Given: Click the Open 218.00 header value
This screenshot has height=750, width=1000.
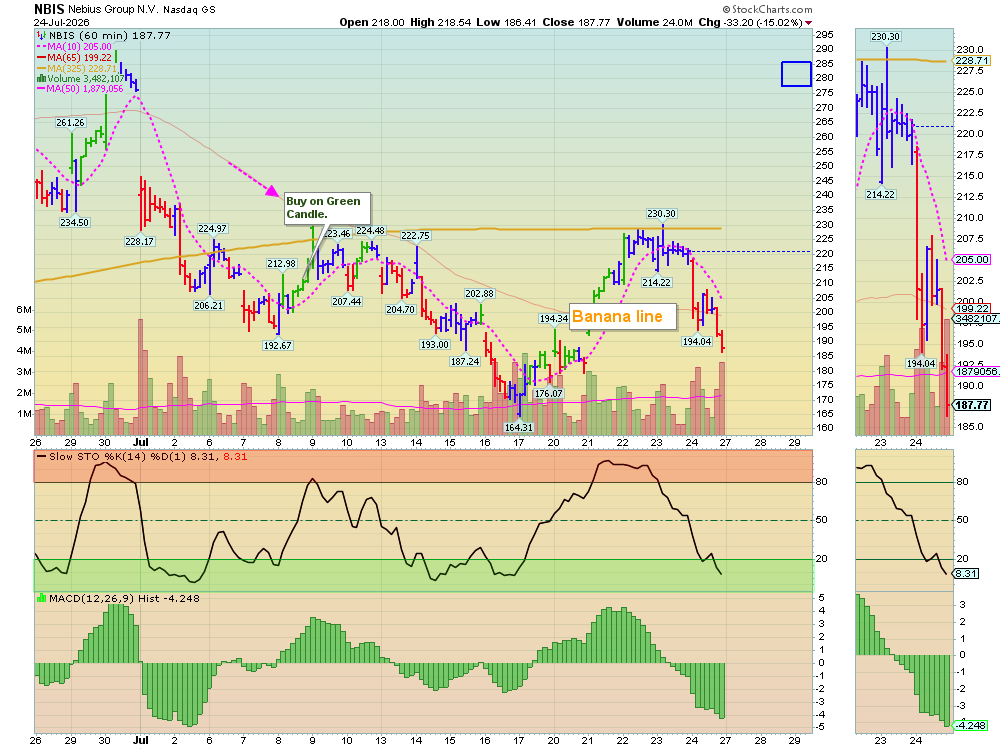Looking at the screenshot, I should (x=372, y=22).
